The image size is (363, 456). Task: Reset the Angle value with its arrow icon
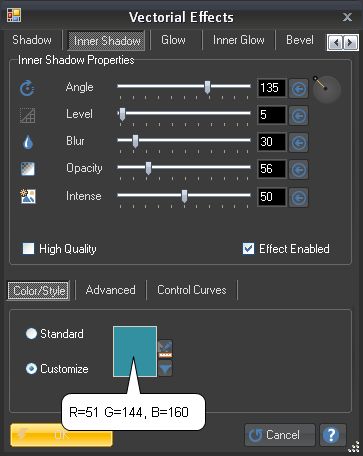tap(298, 88)
